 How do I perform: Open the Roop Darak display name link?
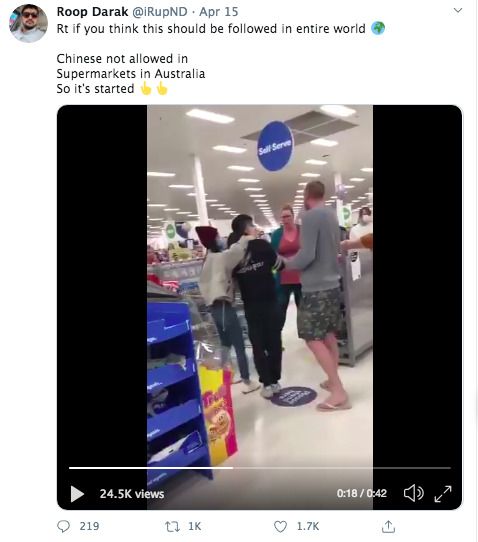pos(92,12)
